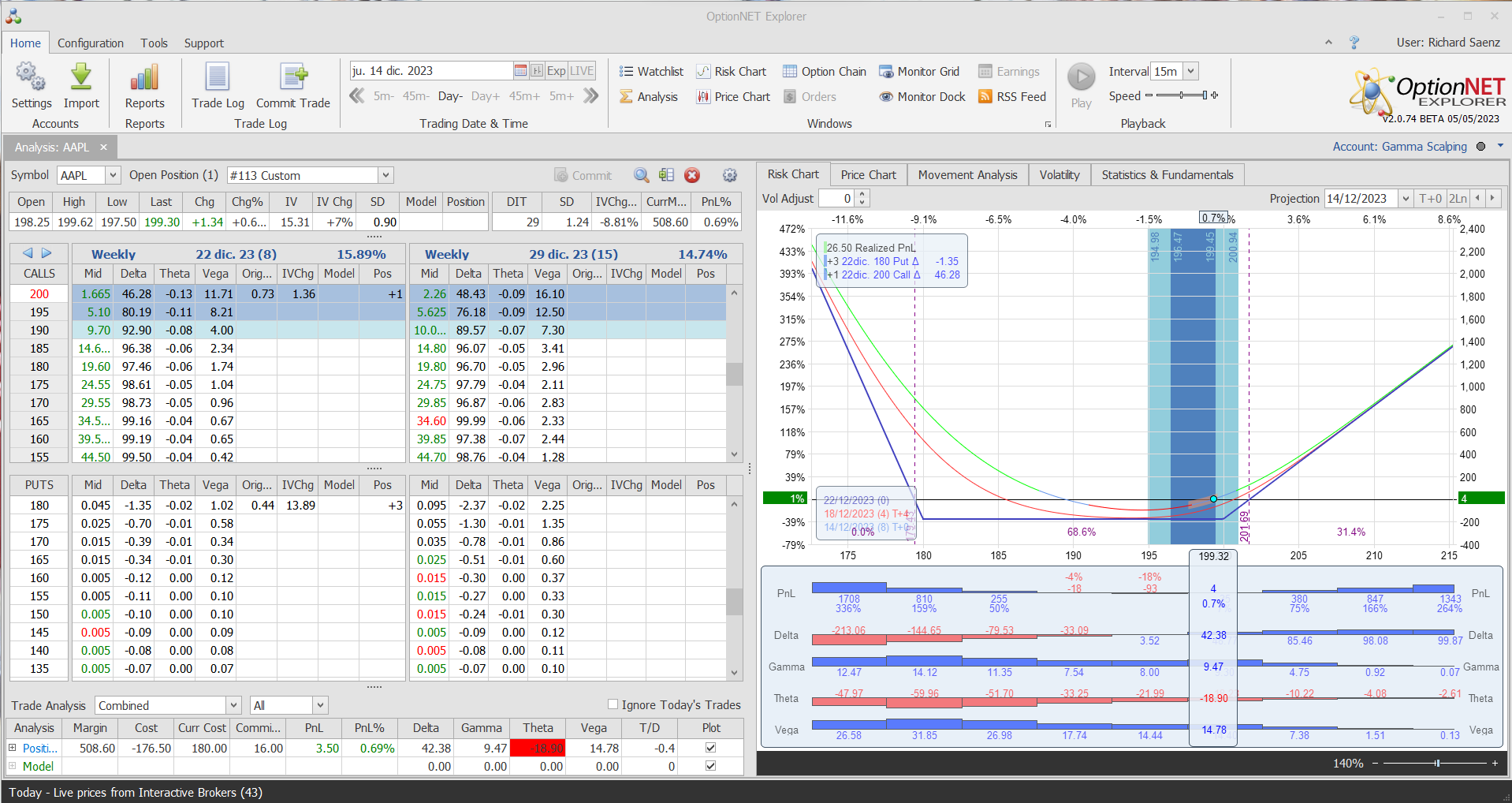This screenshot has width=1512, height=803.
Task: Toggle the T+0 line button
Action: (x=1430, y=199)
